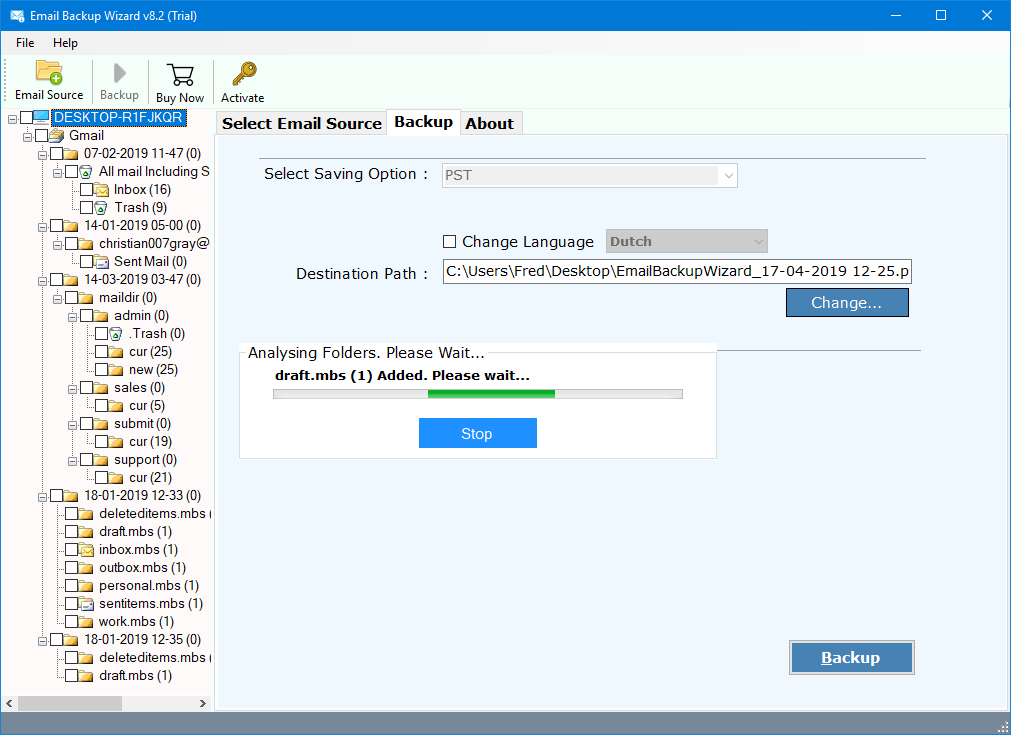The width and height of the screenshot is (1011, 735).
Task: Switch to the About tab
Action: point(489,123)
